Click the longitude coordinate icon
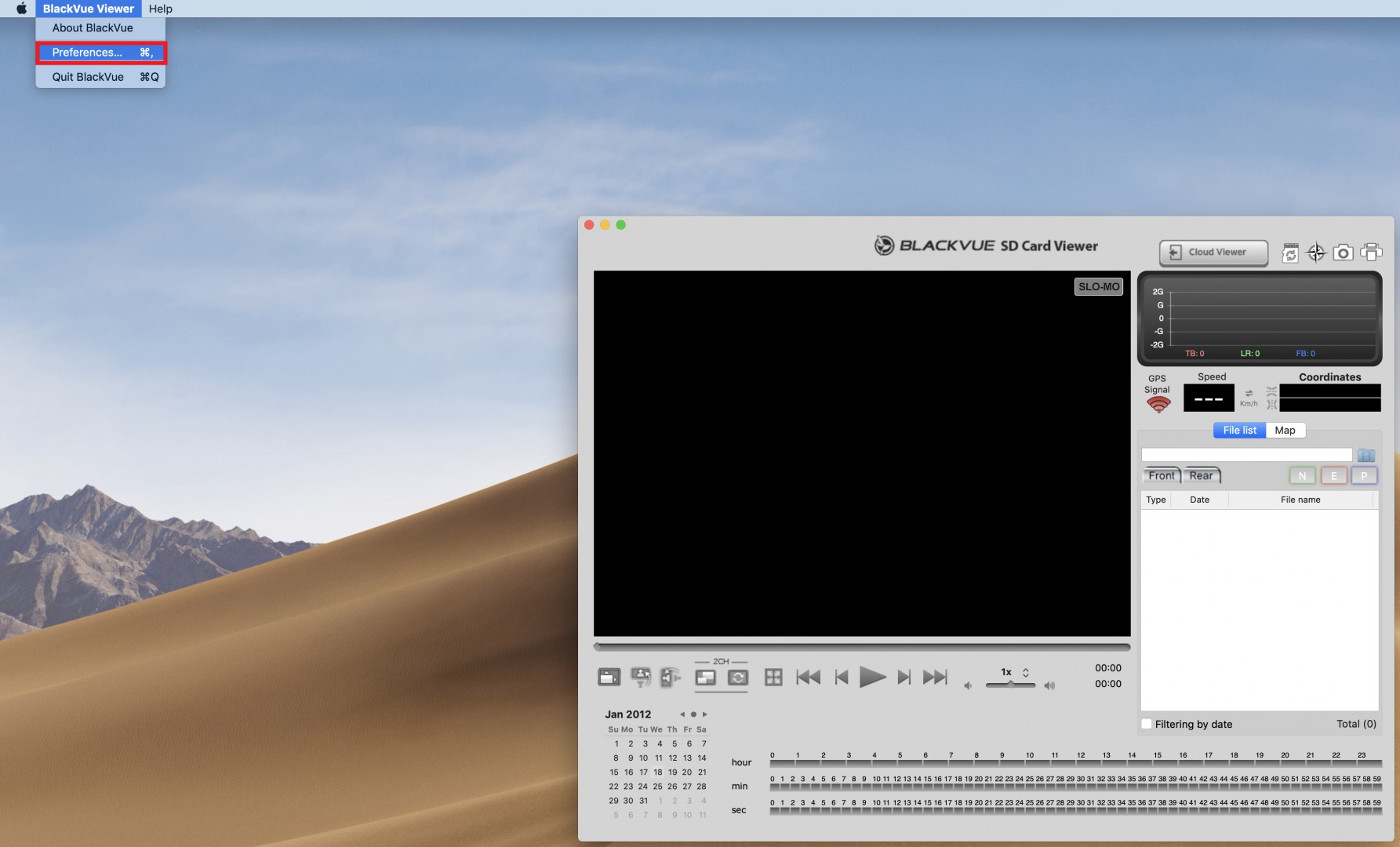This screenshot has width=1400, height=847. (1271, 405)
